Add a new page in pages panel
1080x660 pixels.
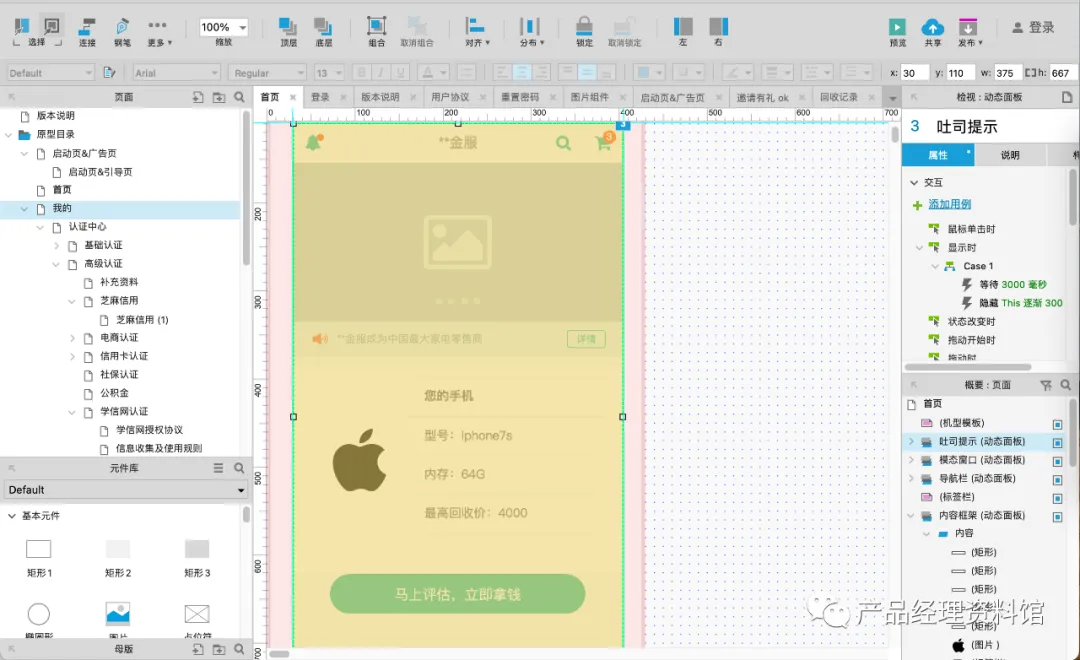(198, 97)
